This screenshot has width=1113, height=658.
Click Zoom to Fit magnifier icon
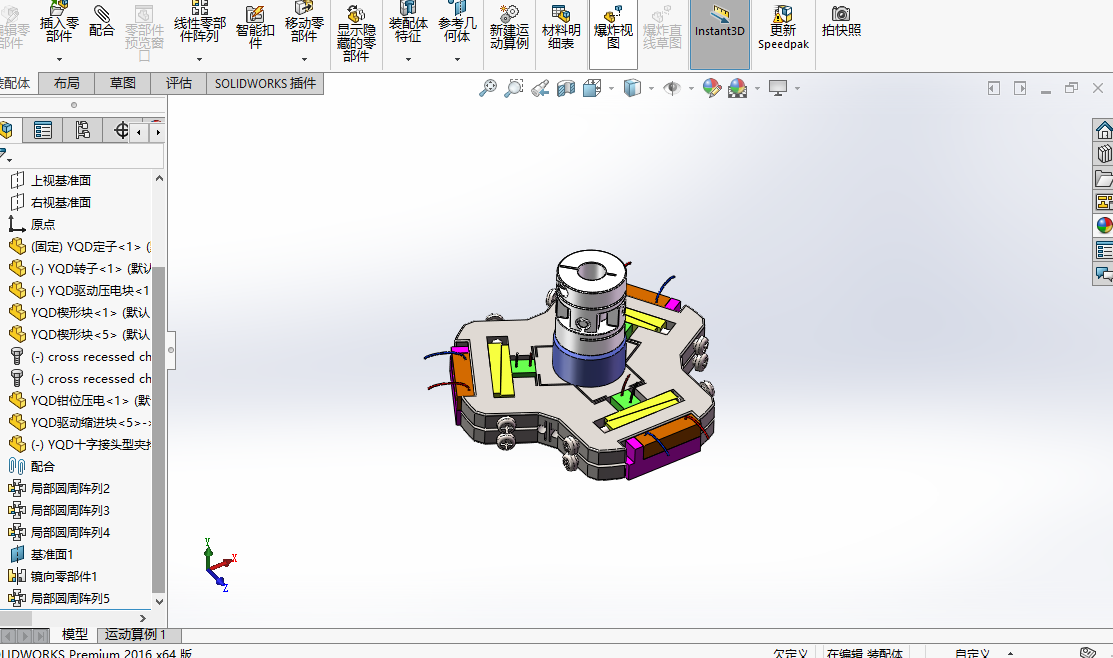click(x=488, y=88)
